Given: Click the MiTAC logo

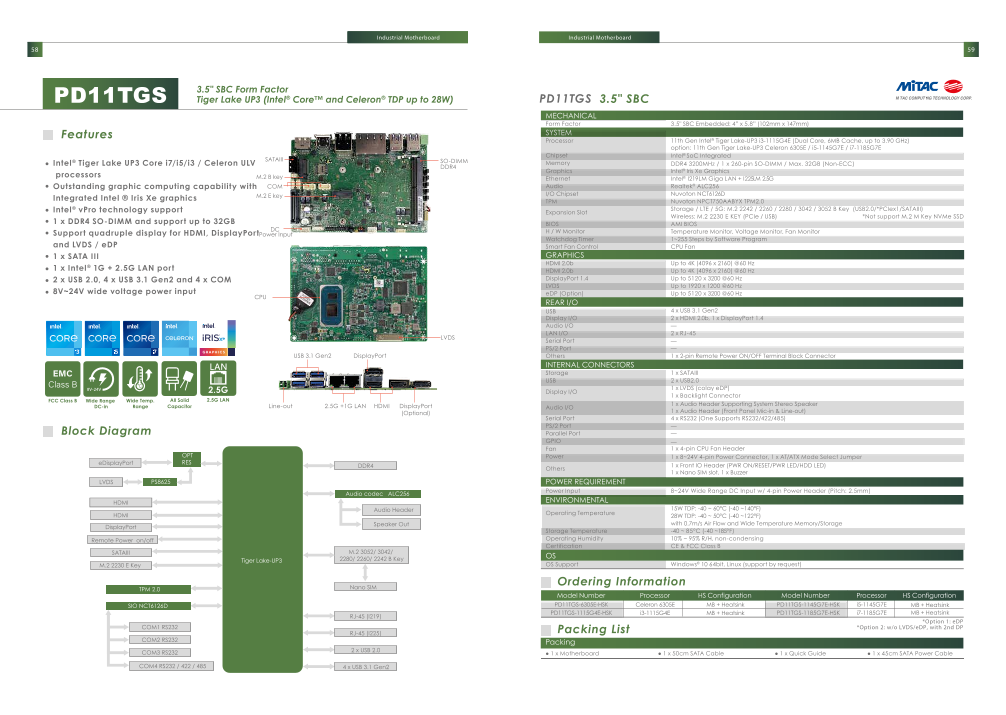Looking at the screenshot, I should (934, 88).
